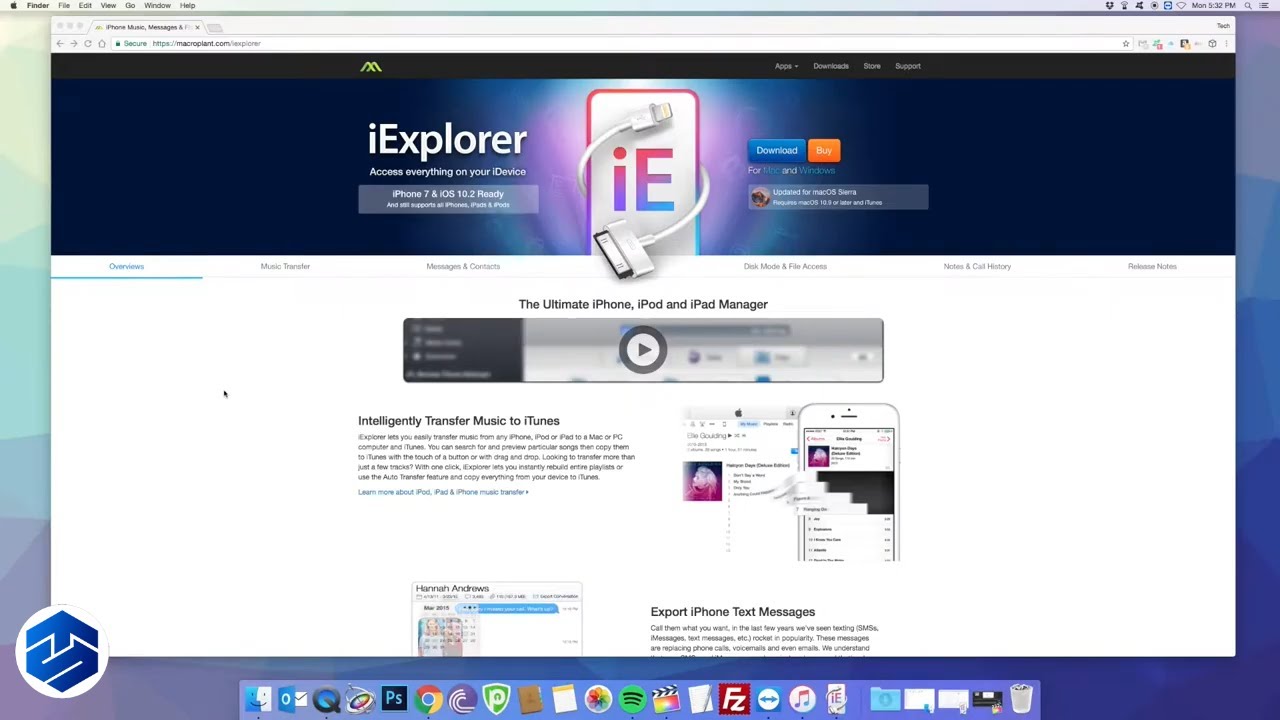Click the menu bar clock Mon 5:32 PM
Screen dimensions: 1280x720
(x=1213, y=5)
